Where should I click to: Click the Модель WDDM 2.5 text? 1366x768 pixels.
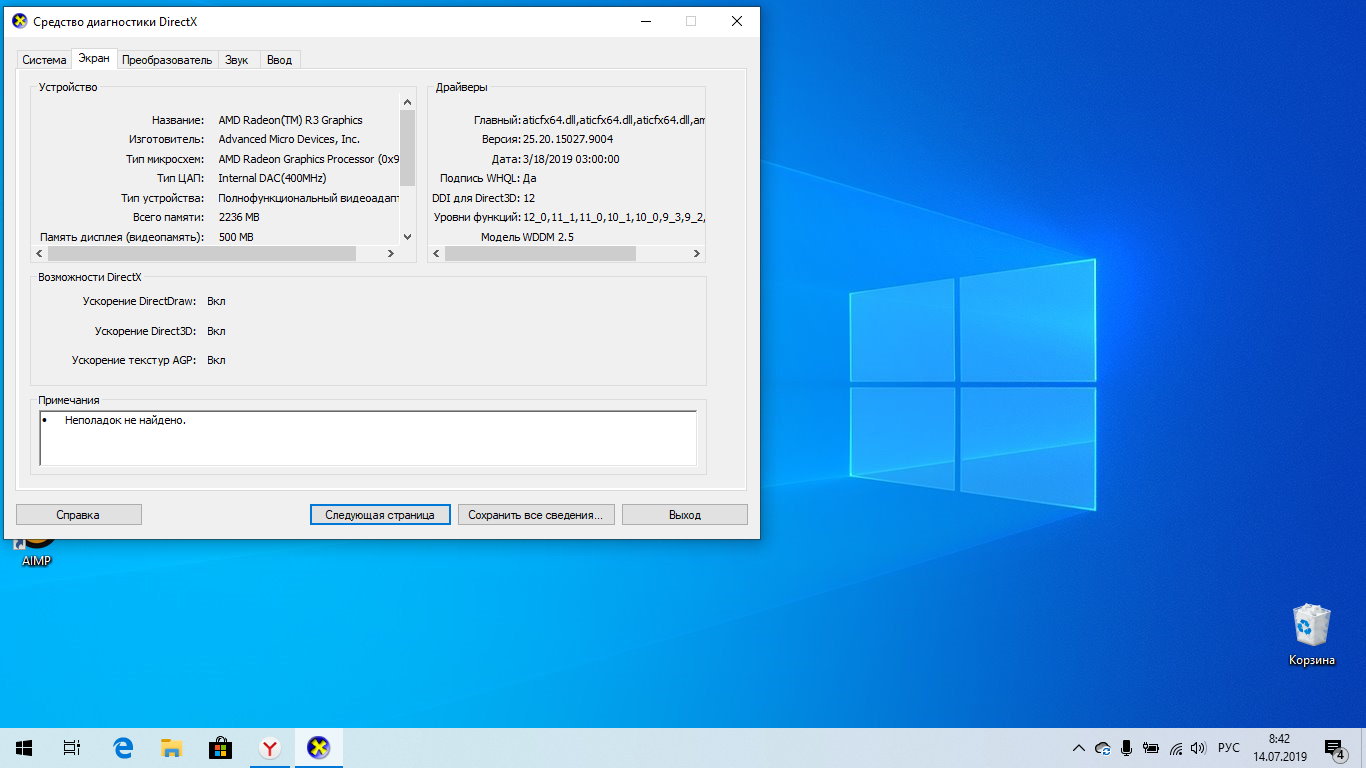(527, 237)
